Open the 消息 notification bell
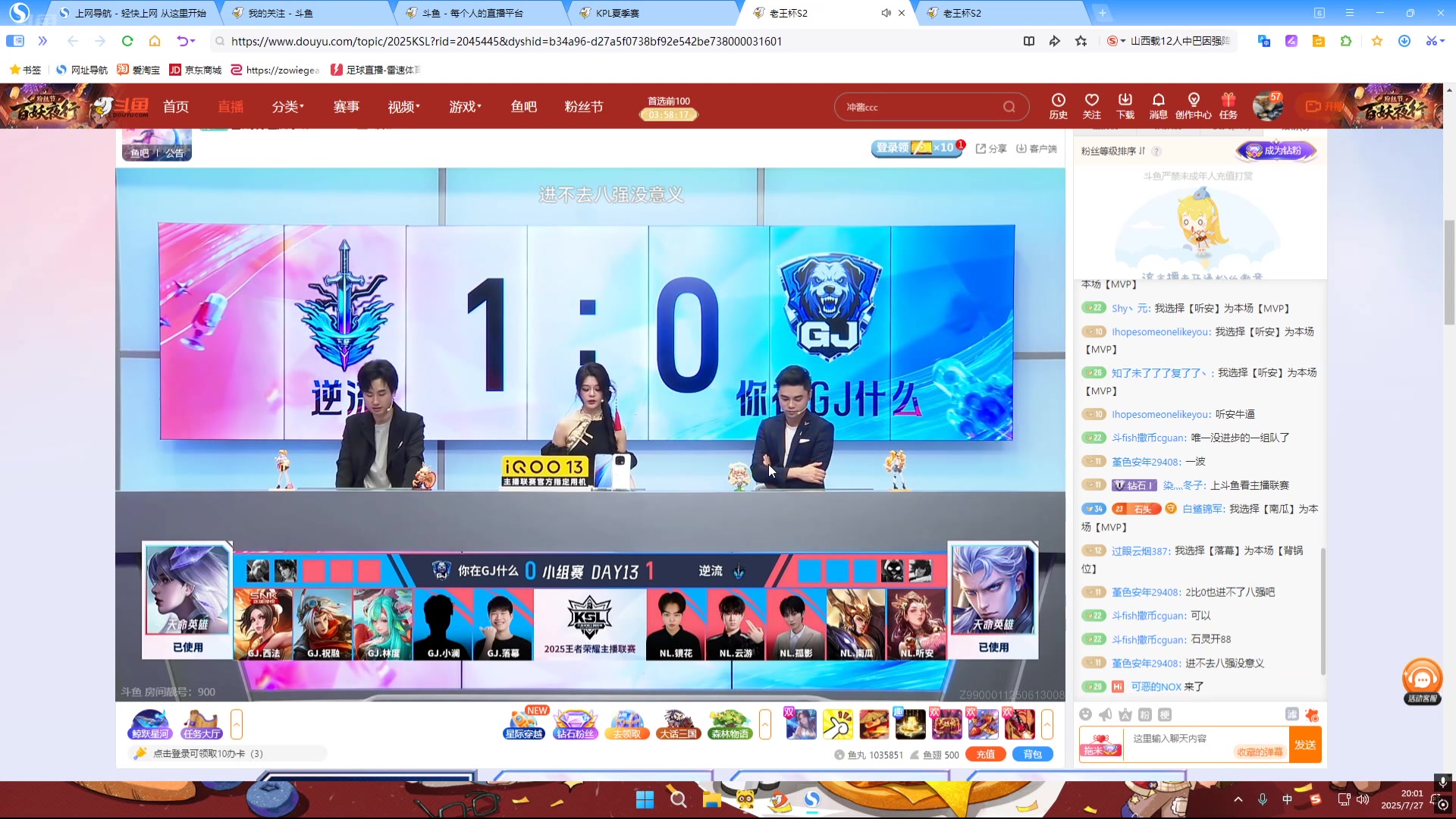This screenshot has height=819, width=1456. pyautogui.click(x=1158, y=106)
